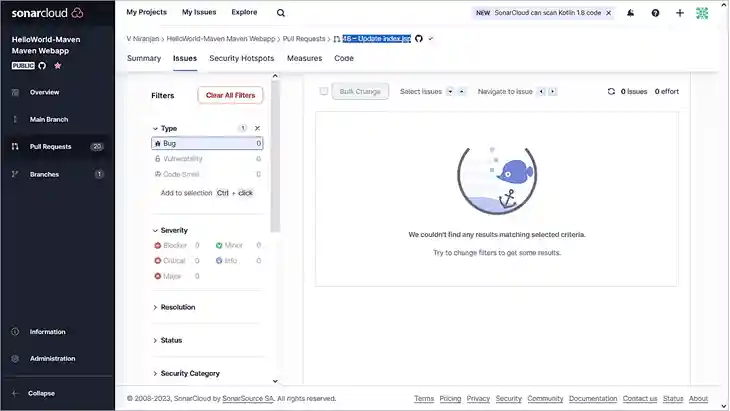Collapse the left sidebar
The width and height of the screenshot is (730, 411).
(41, 393)
